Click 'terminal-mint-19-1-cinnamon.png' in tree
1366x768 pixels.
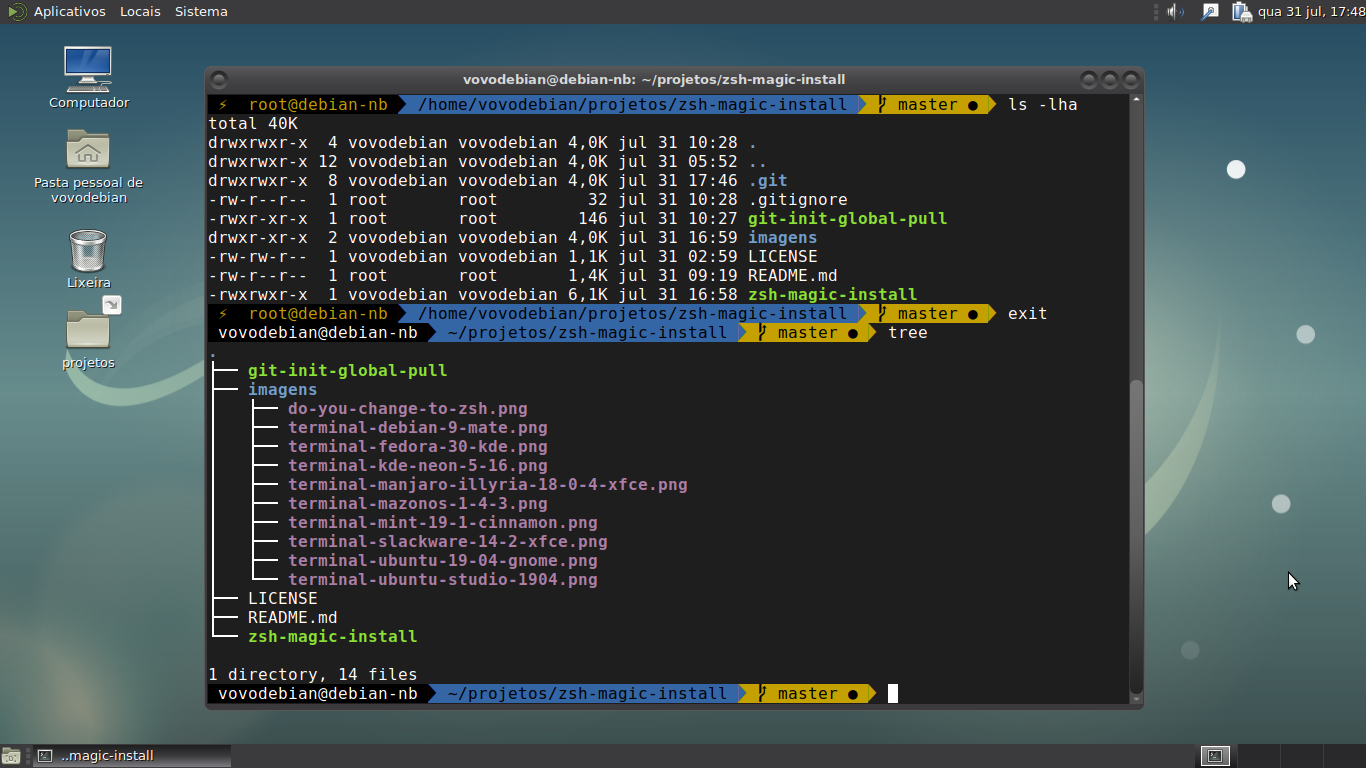[x=443, y=522]
